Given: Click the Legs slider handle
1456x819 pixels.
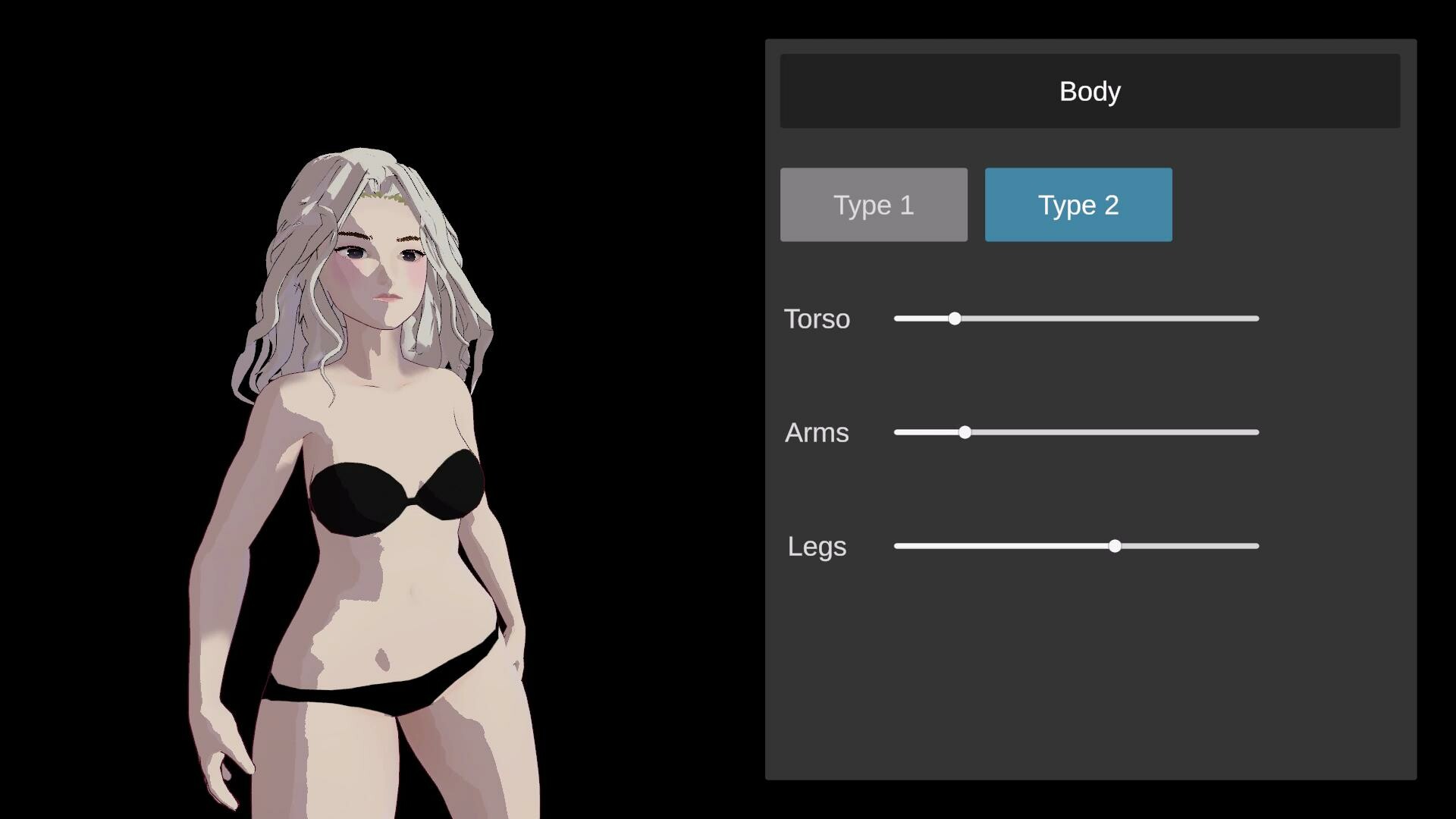Looking at the screenshot, I should coord(1115,546).
